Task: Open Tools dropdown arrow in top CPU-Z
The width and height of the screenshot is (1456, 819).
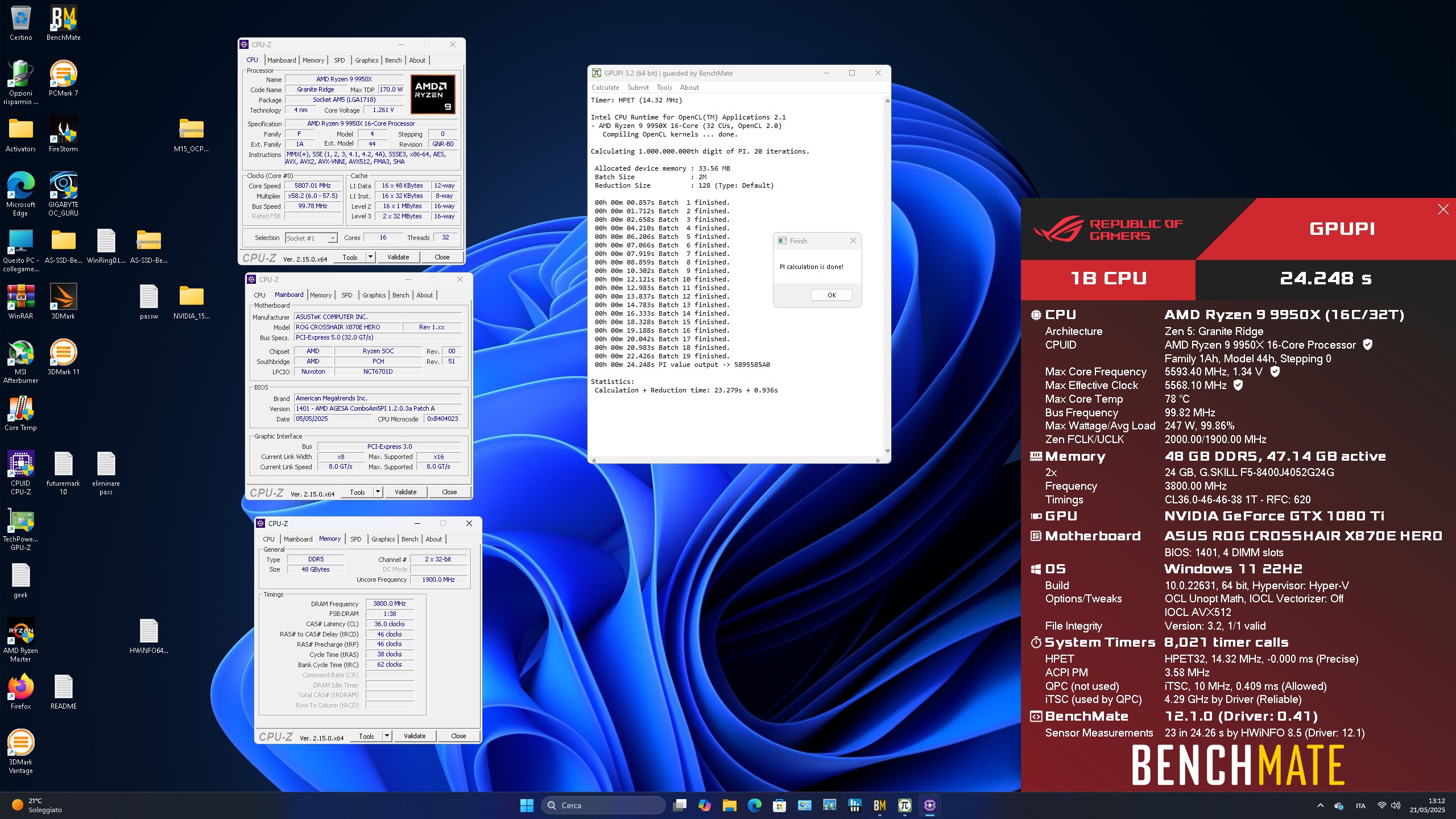Action: pos(370,257)
